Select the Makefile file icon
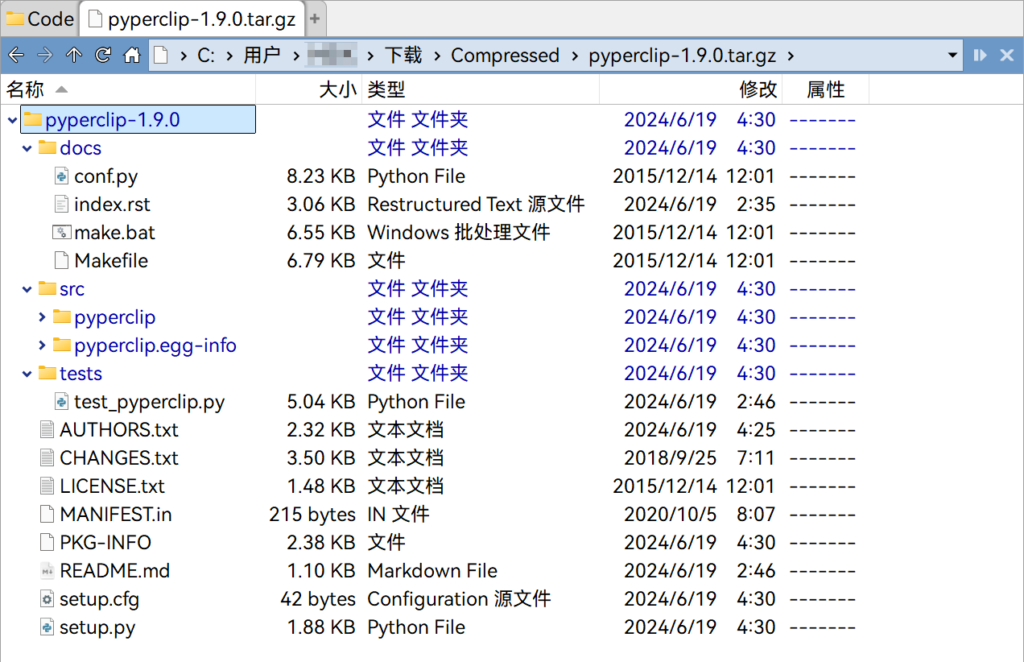1024x662 pixels. (x=61, y=260)
